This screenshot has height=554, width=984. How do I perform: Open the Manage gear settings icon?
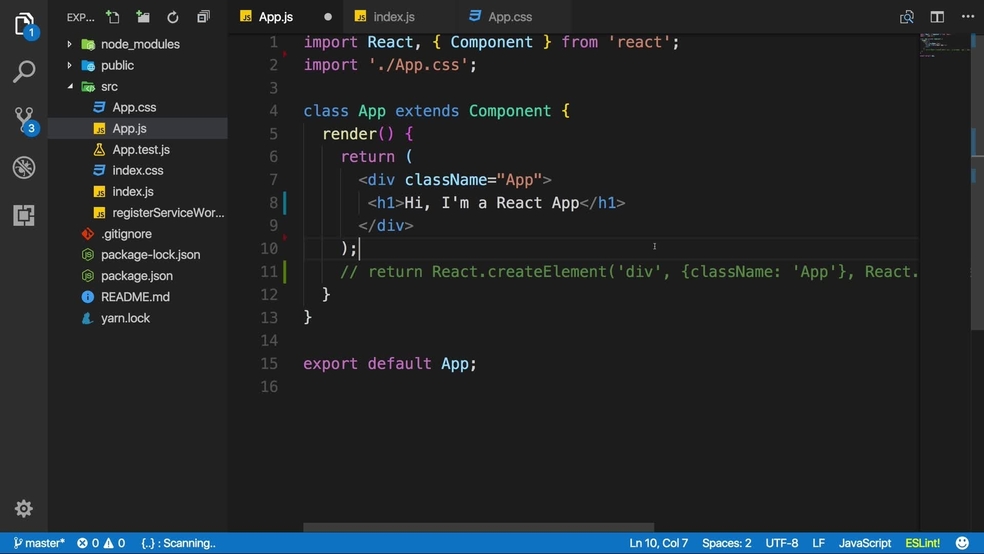coord(24,509)
